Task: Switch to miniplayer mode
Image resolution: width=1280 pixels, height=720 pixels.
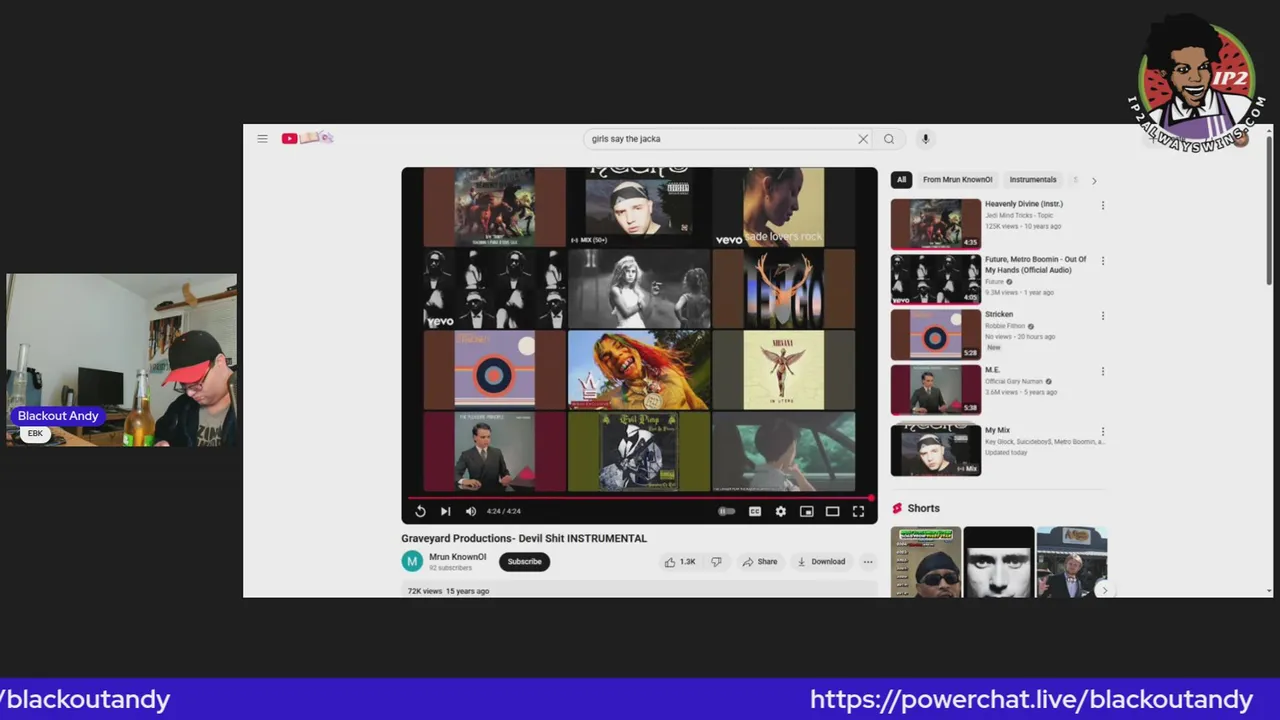Action: pos(807,511)
